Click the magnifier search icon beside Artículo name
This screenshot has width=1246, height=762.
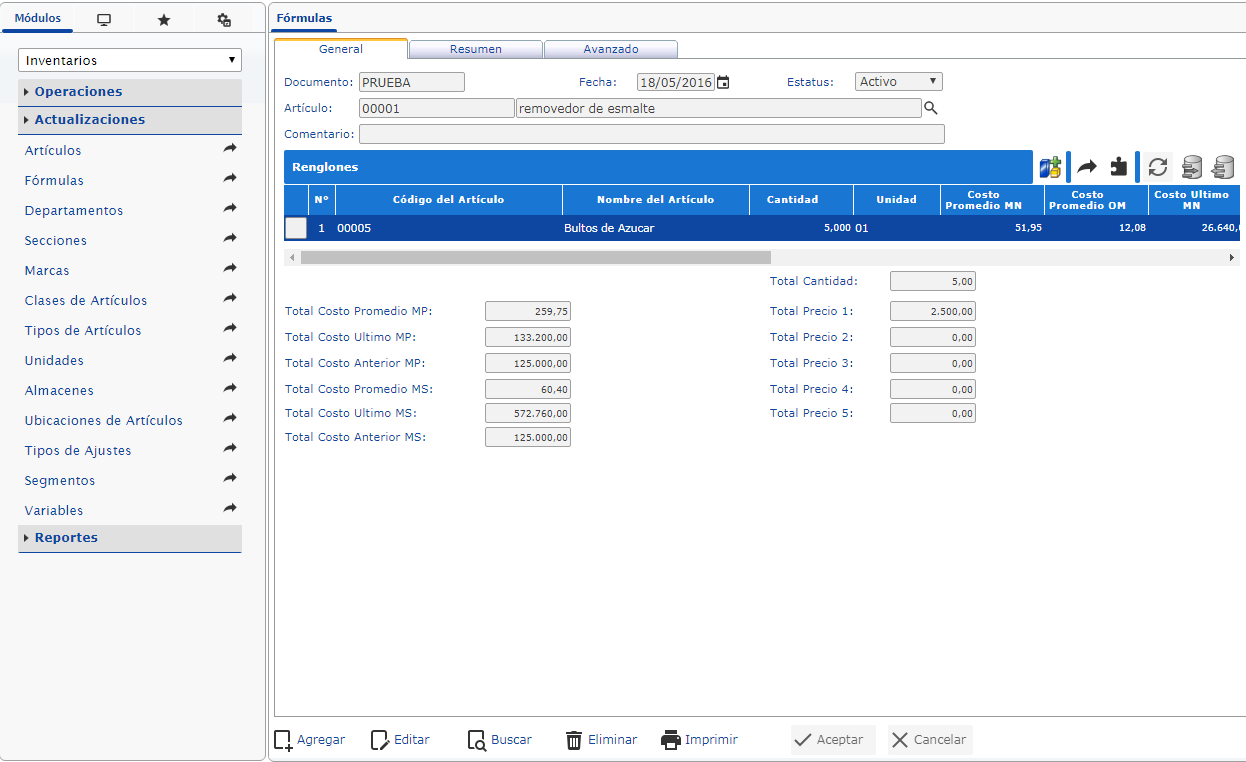pos(930,108)
